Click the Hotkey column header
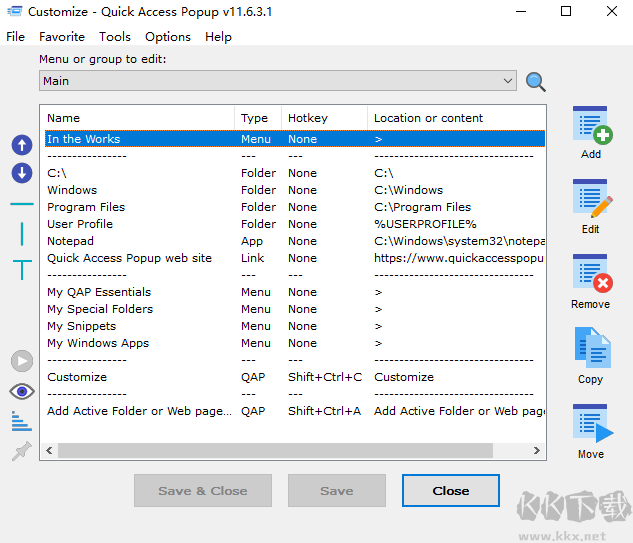Viewport: 633px width, 543px height. point(324,118)
